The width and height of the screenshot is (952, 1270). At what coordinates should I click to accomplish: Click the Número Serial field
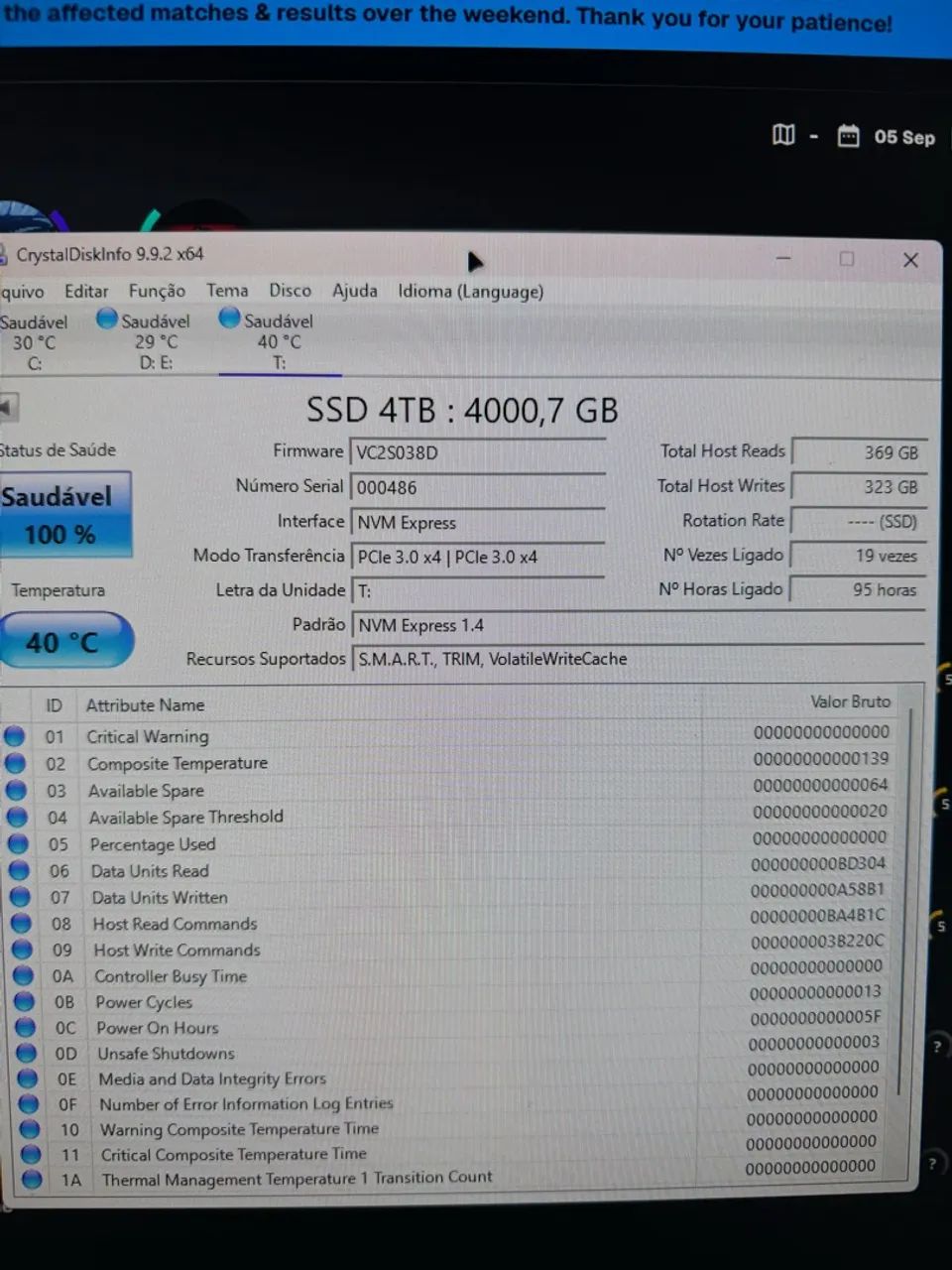click(477, 487)
